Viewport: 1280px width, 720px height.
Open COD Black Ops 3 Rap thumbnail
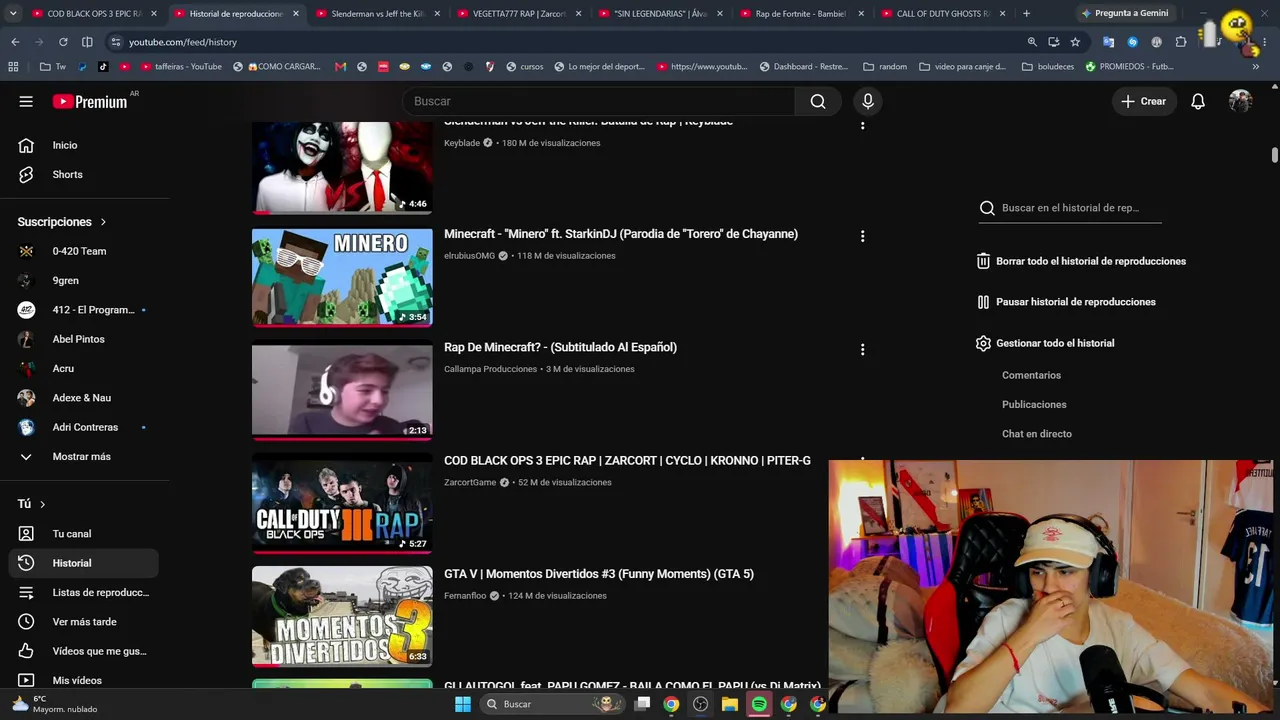pyautogui.click(x=342, y=503)
